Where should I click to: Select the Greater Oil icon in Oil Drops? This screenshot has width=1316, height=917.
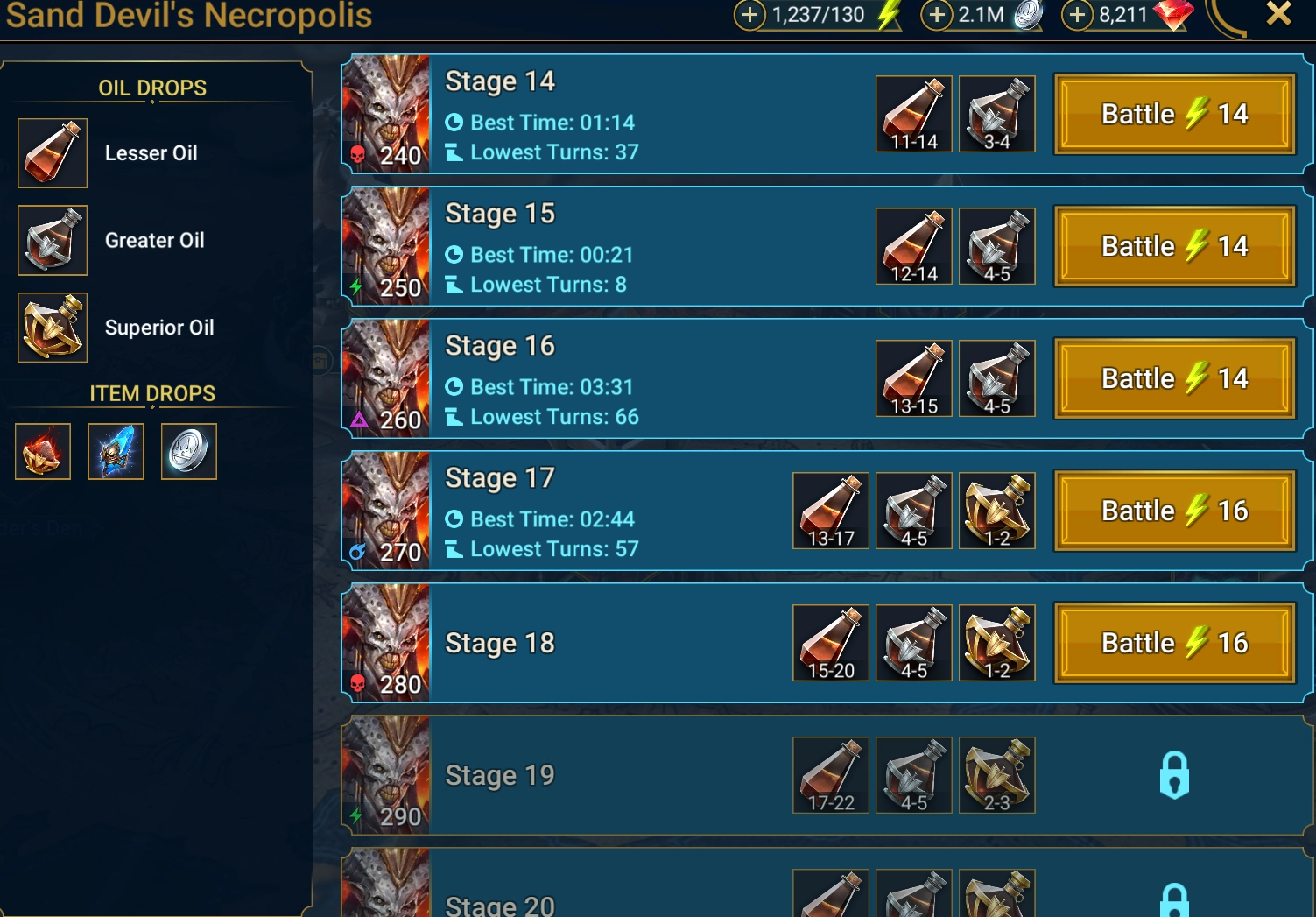(53, 240)
